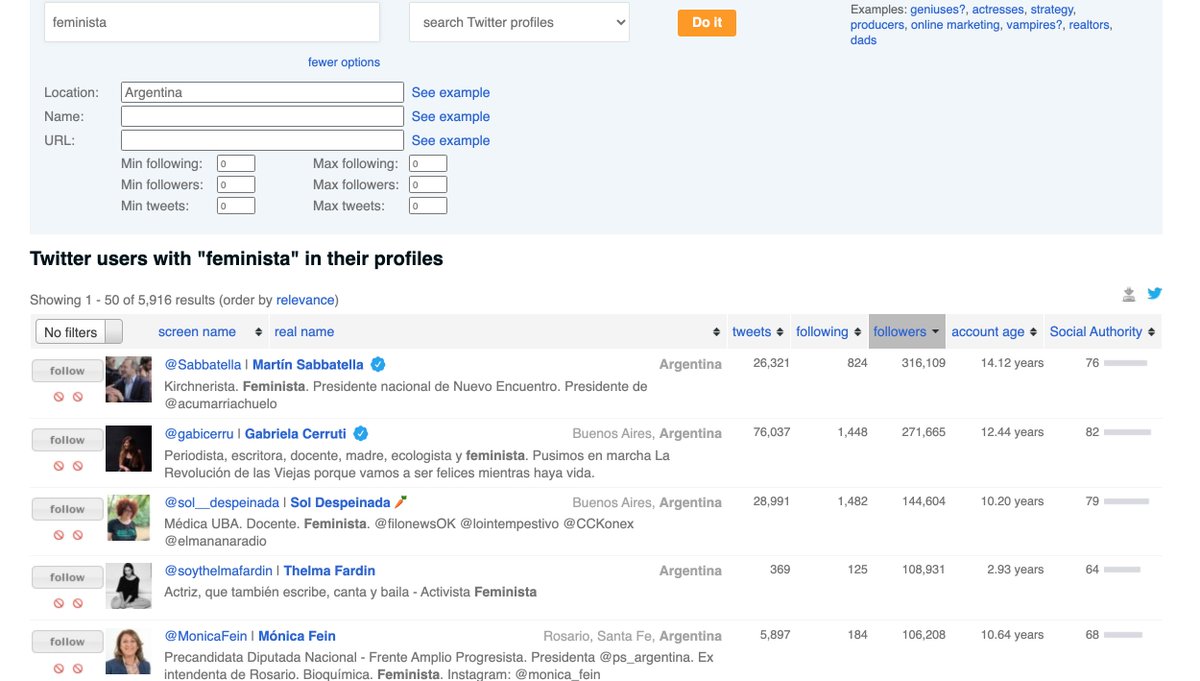Focus the Min following field
1200x681 pixels.
point(236,163)
